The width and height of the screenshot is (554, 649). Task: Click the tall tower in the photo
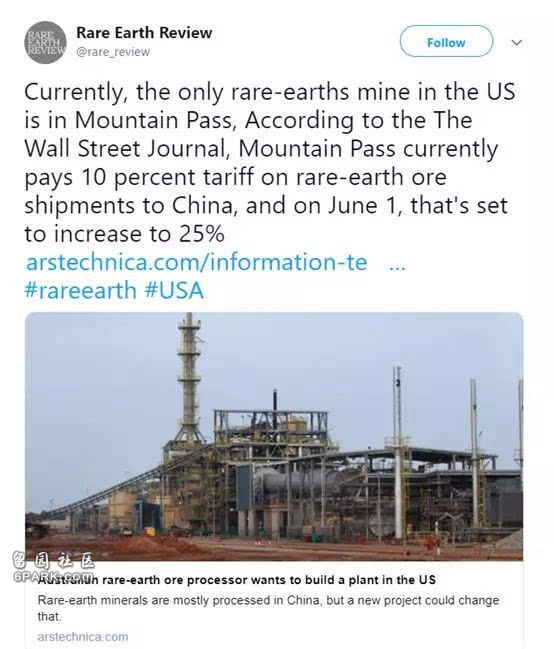click(x=189, y=381)
